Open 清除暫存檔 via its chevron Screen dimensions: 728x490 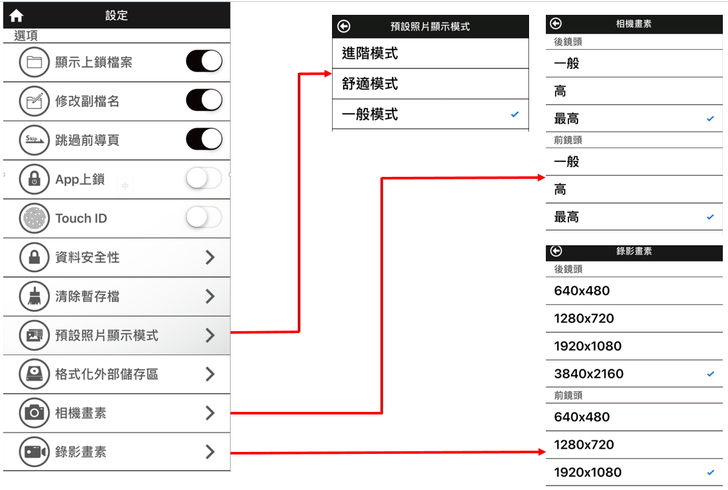click(x=210, y=296)
